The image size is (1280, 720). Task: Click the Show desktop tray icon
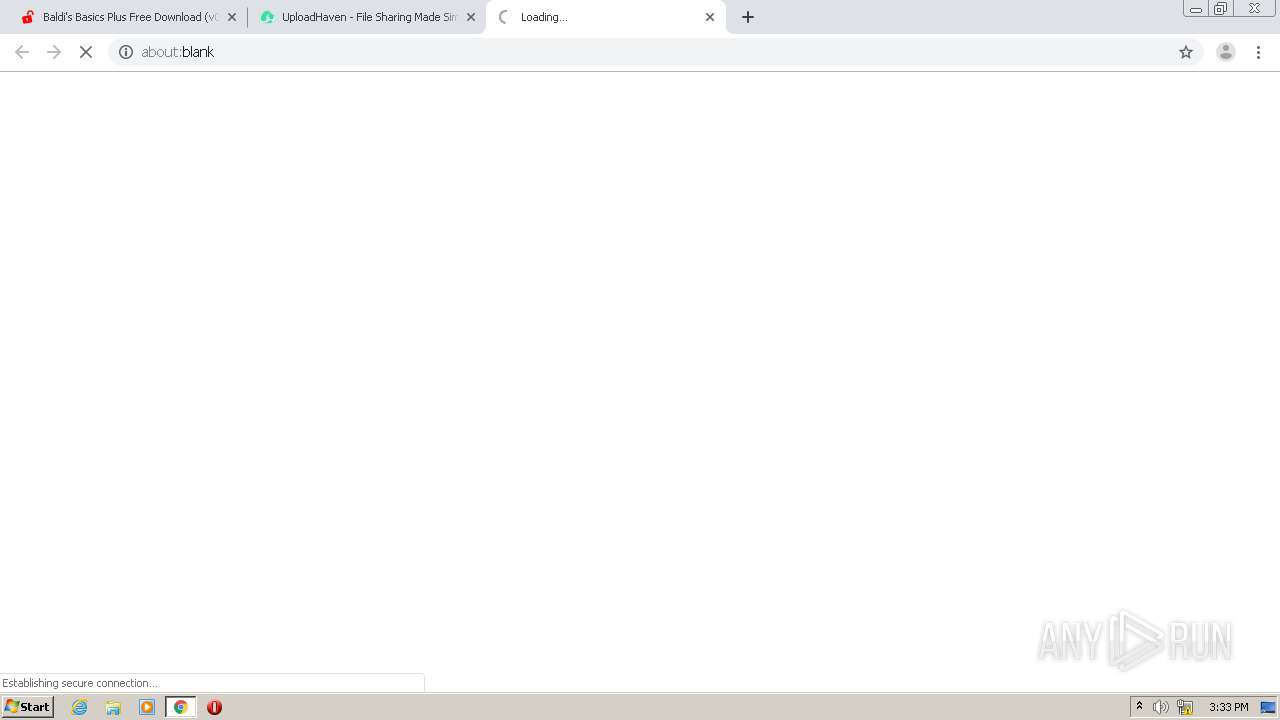pos(1268,707)
